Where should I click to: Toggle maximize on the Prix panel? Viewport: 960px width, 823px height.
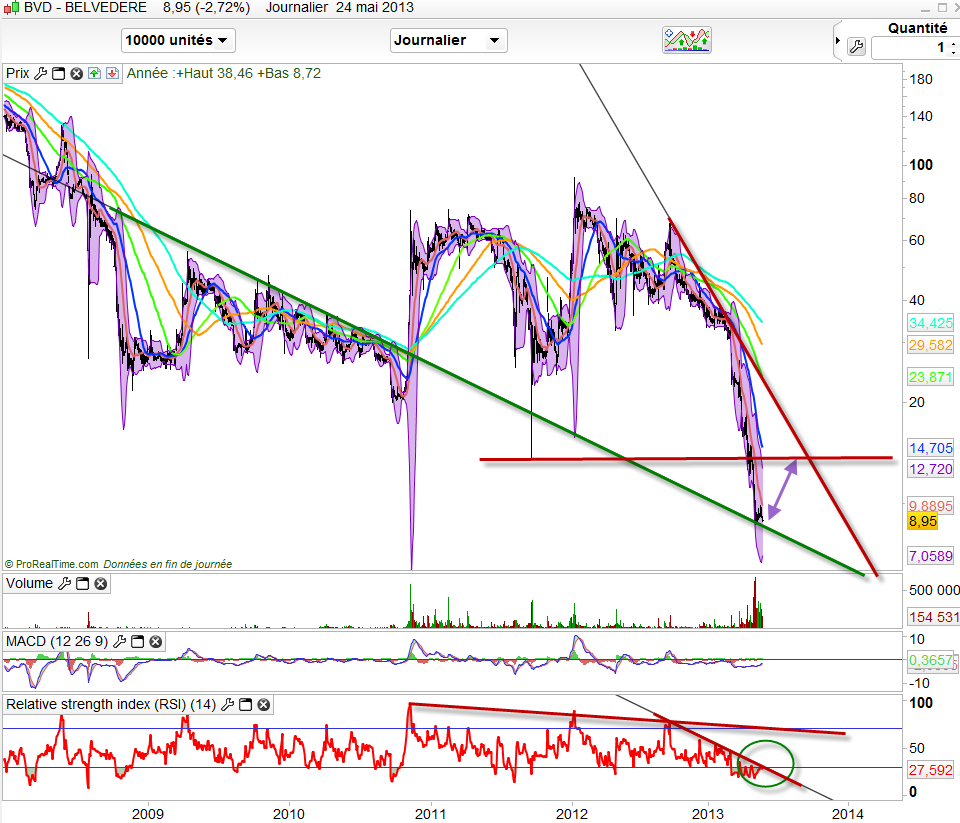pyautogui.click(x=58, y=73)
